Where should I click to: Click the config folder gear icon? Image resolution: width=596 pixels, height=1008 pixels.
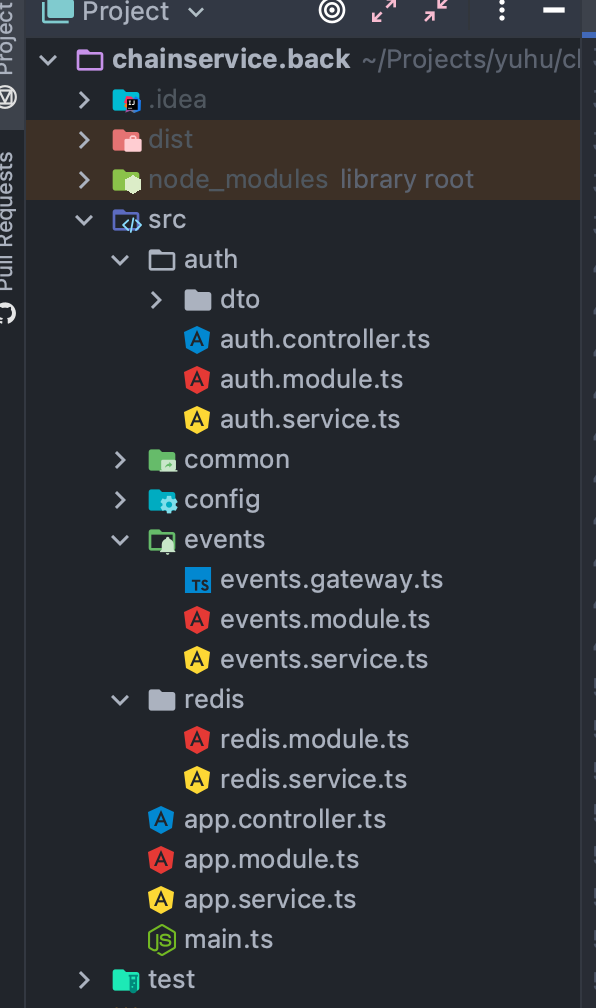click(x=161, y=499)
